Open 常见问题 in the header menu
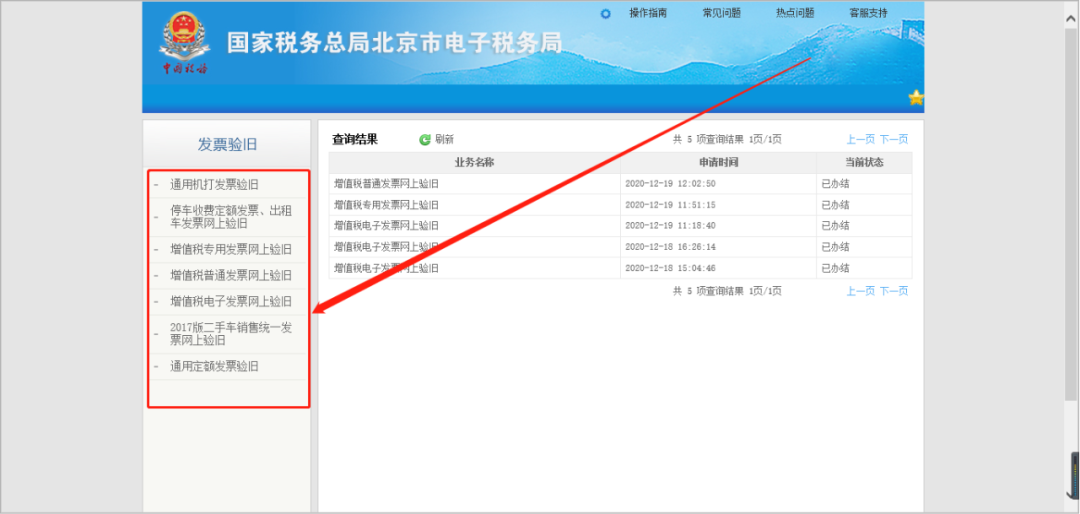The image size is (1080, 514). point(721,13)
